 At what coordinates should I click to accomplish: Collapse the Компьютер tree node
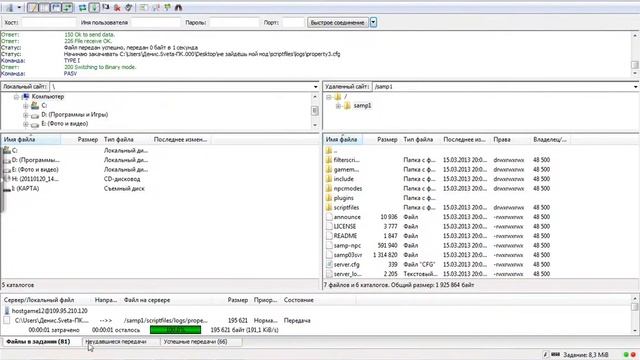(16, 97)
